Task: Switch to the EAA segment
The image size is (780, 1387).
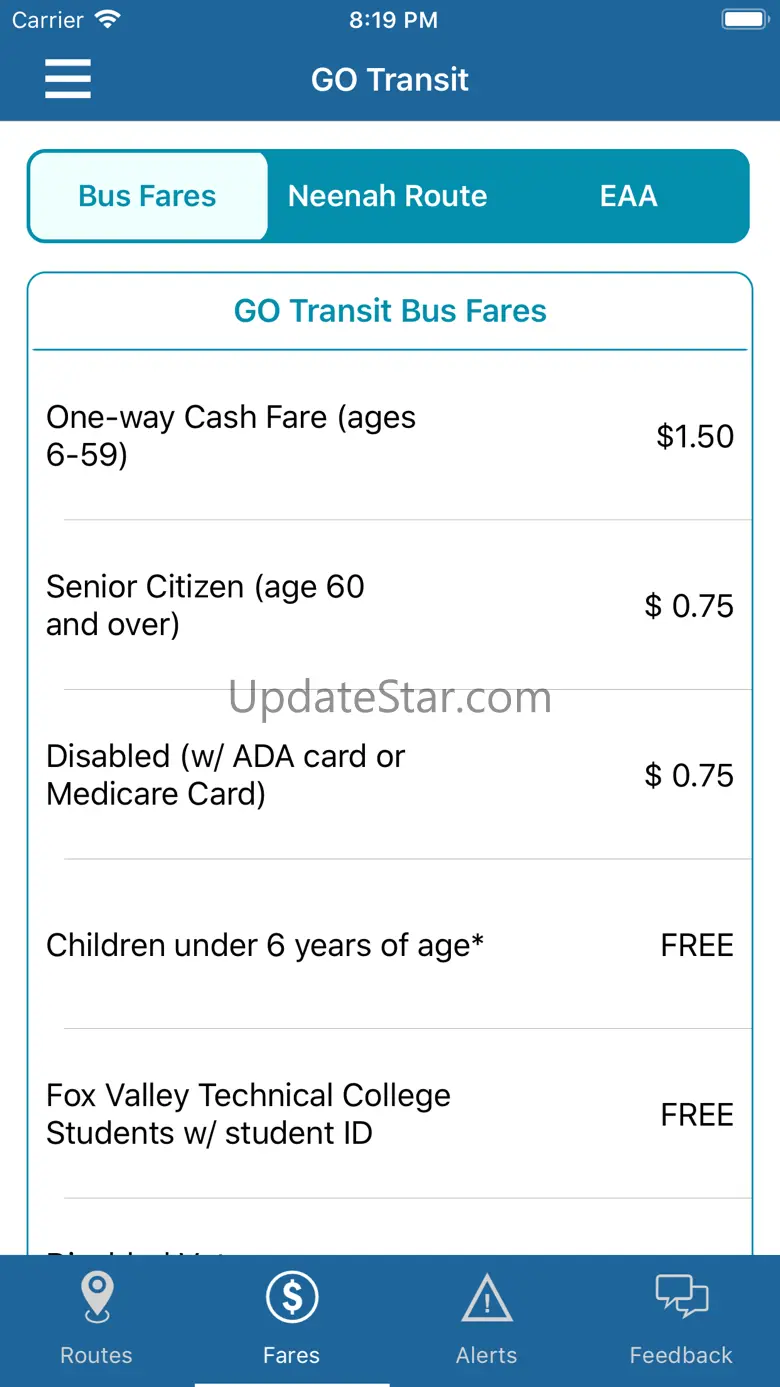Action: pyautogui.click(x=628, y=196)
